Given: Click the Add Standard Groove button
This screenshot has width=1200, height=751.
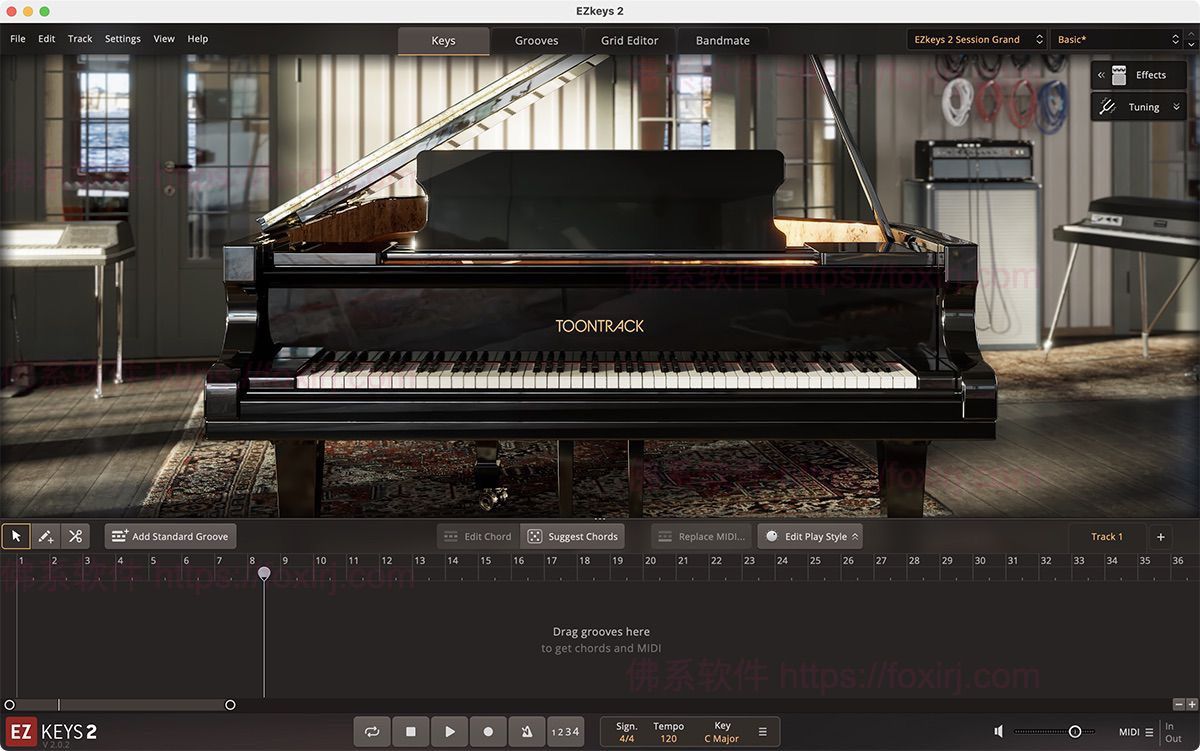Looking at the screenshot, I should 169,536.
